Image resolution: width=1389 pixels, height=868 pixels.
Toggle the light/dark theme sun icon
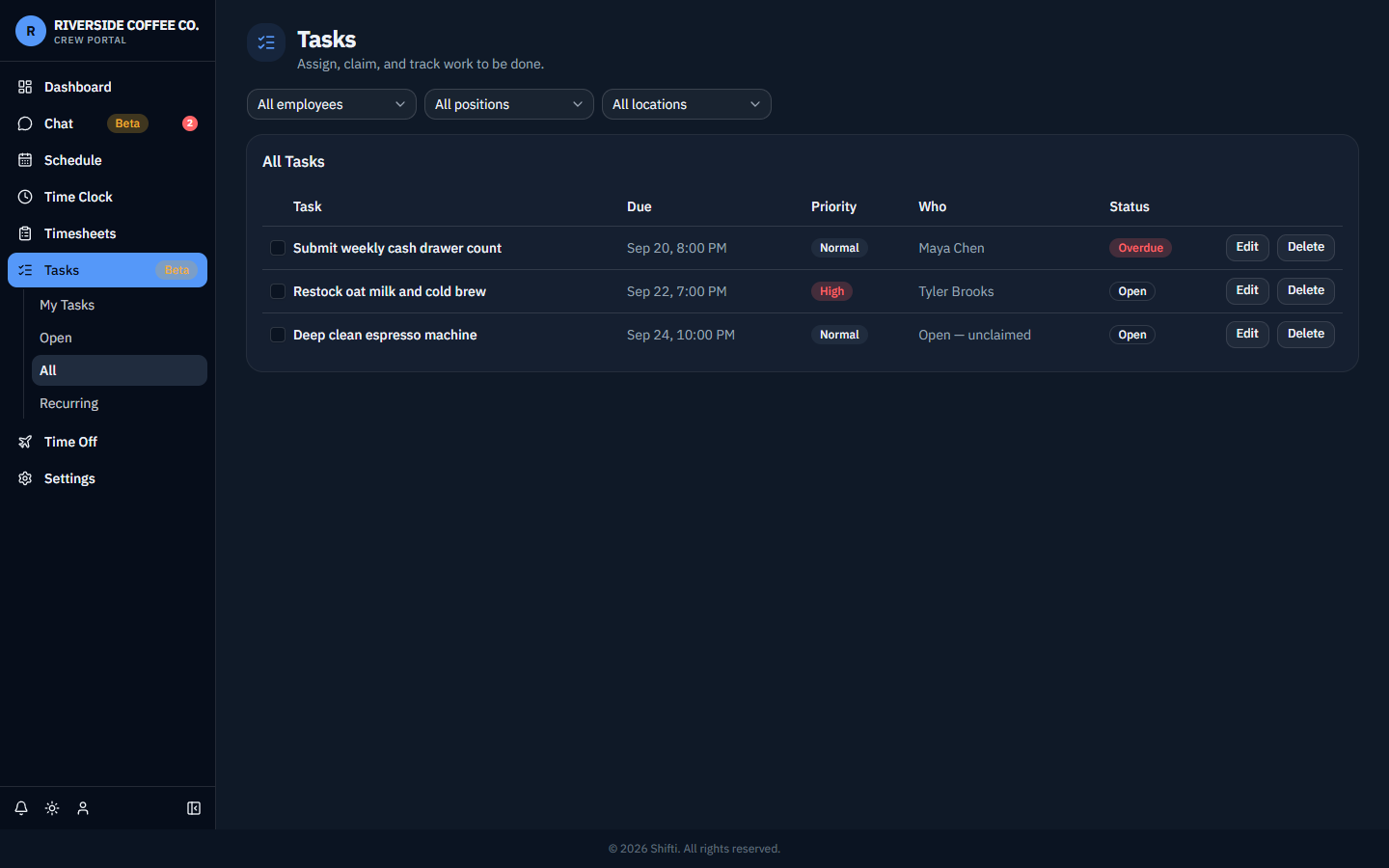52,808
